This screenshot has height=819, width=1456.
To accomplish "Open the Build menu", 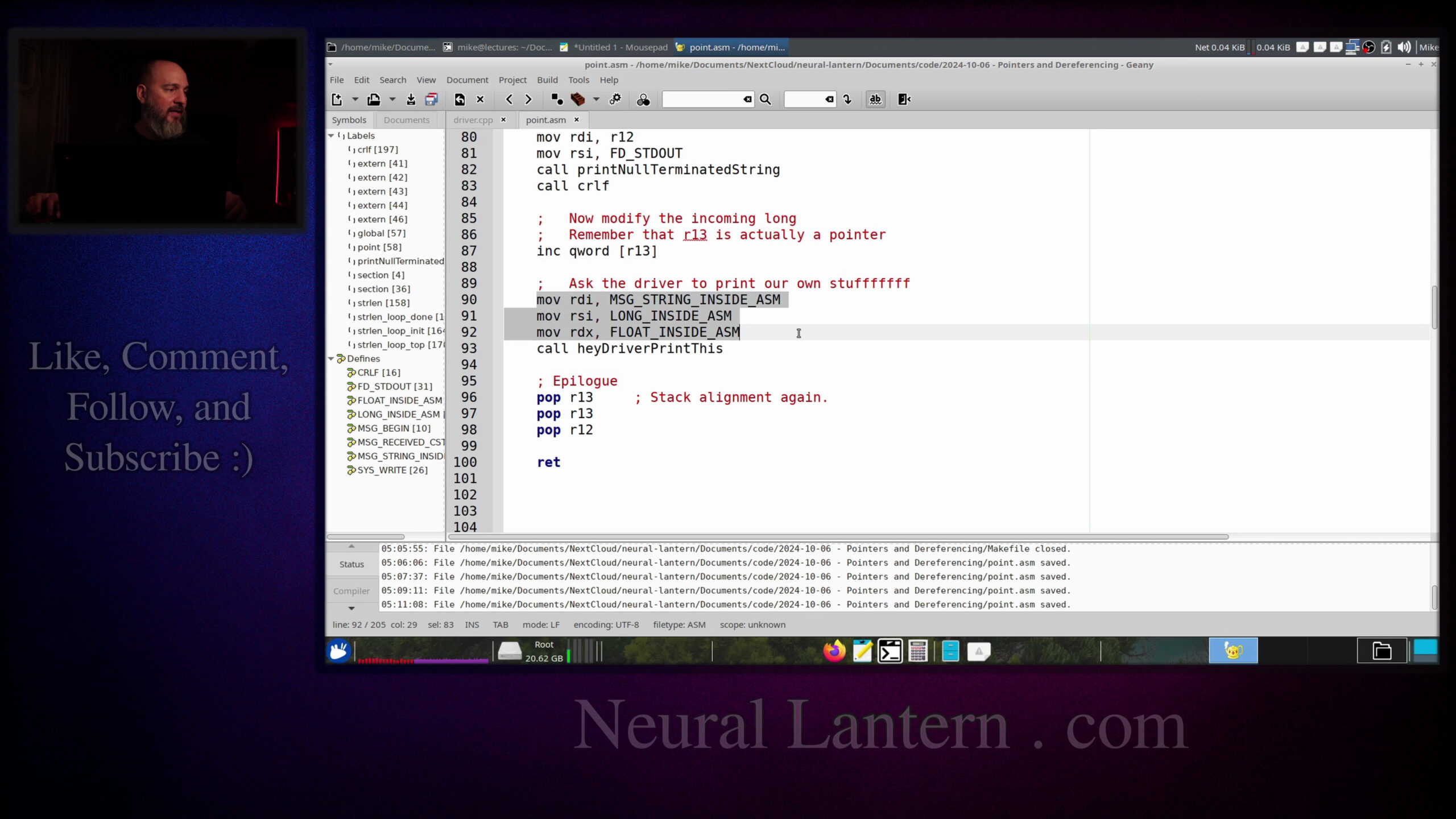I will click(547, 80).
